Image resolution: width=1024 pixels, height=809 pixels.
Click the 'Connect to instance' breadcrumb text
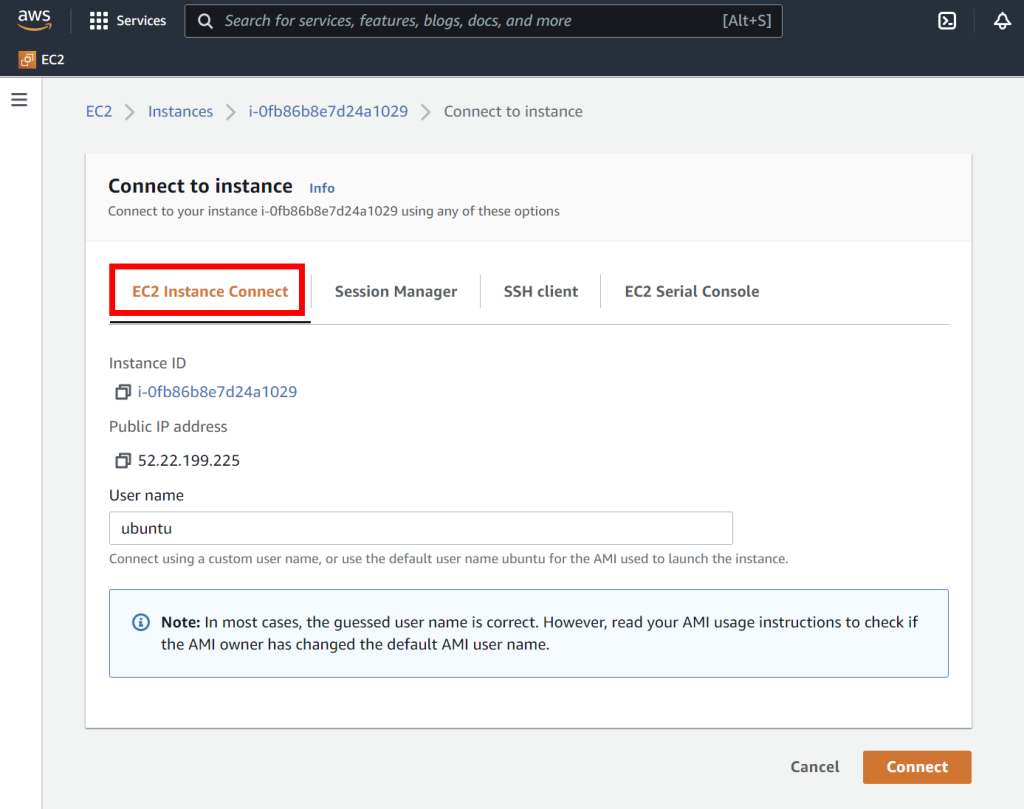(x=513, y=112)
